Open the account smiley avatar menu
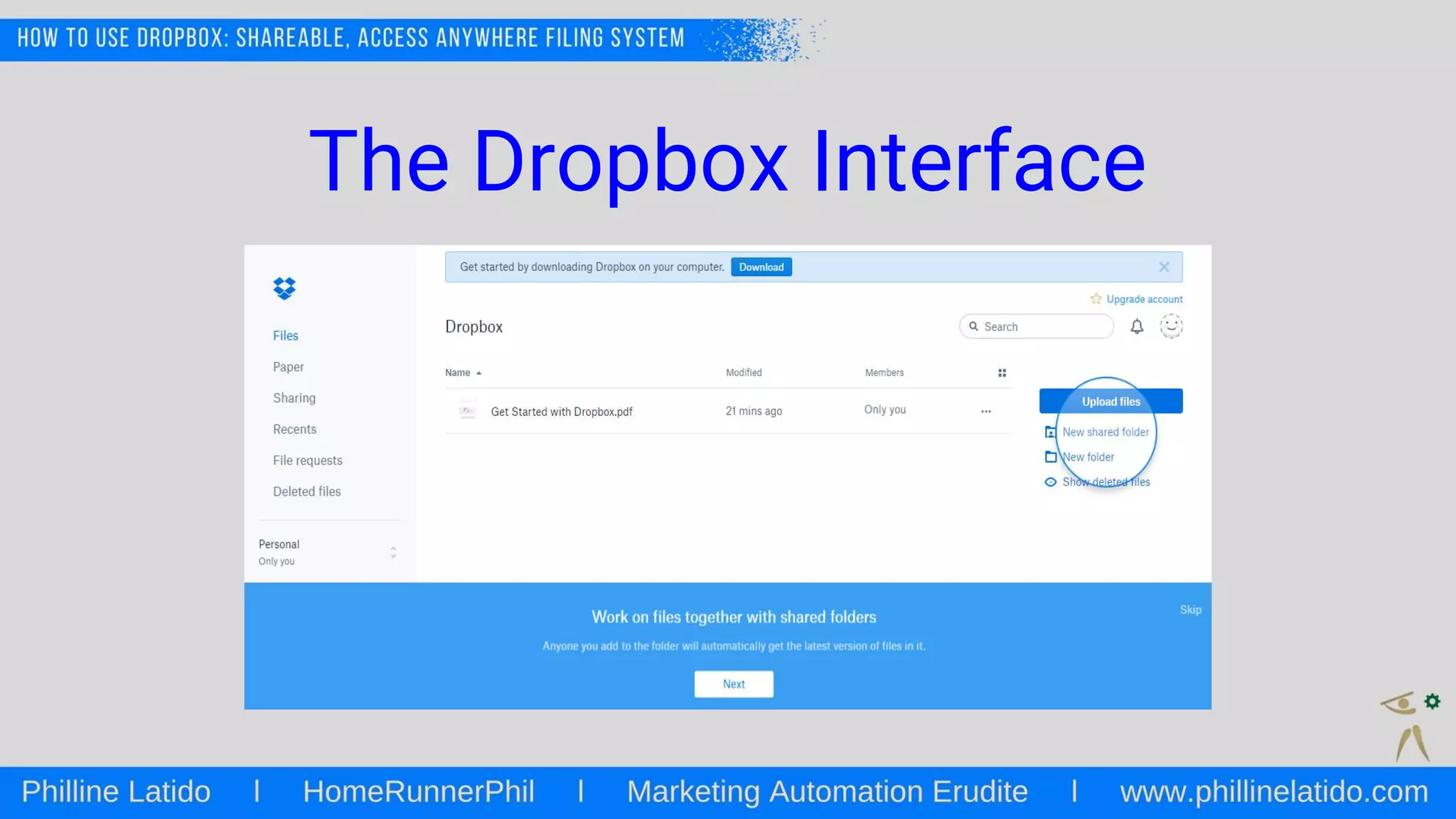The image size is (1456, 819). [1171, 326]
